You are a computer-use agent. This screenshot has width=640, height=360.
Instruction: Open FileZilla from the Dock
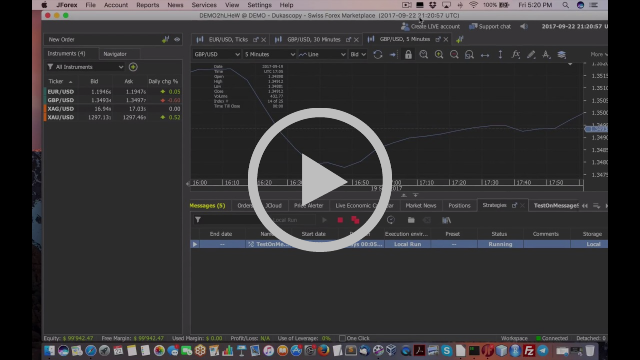529,351
